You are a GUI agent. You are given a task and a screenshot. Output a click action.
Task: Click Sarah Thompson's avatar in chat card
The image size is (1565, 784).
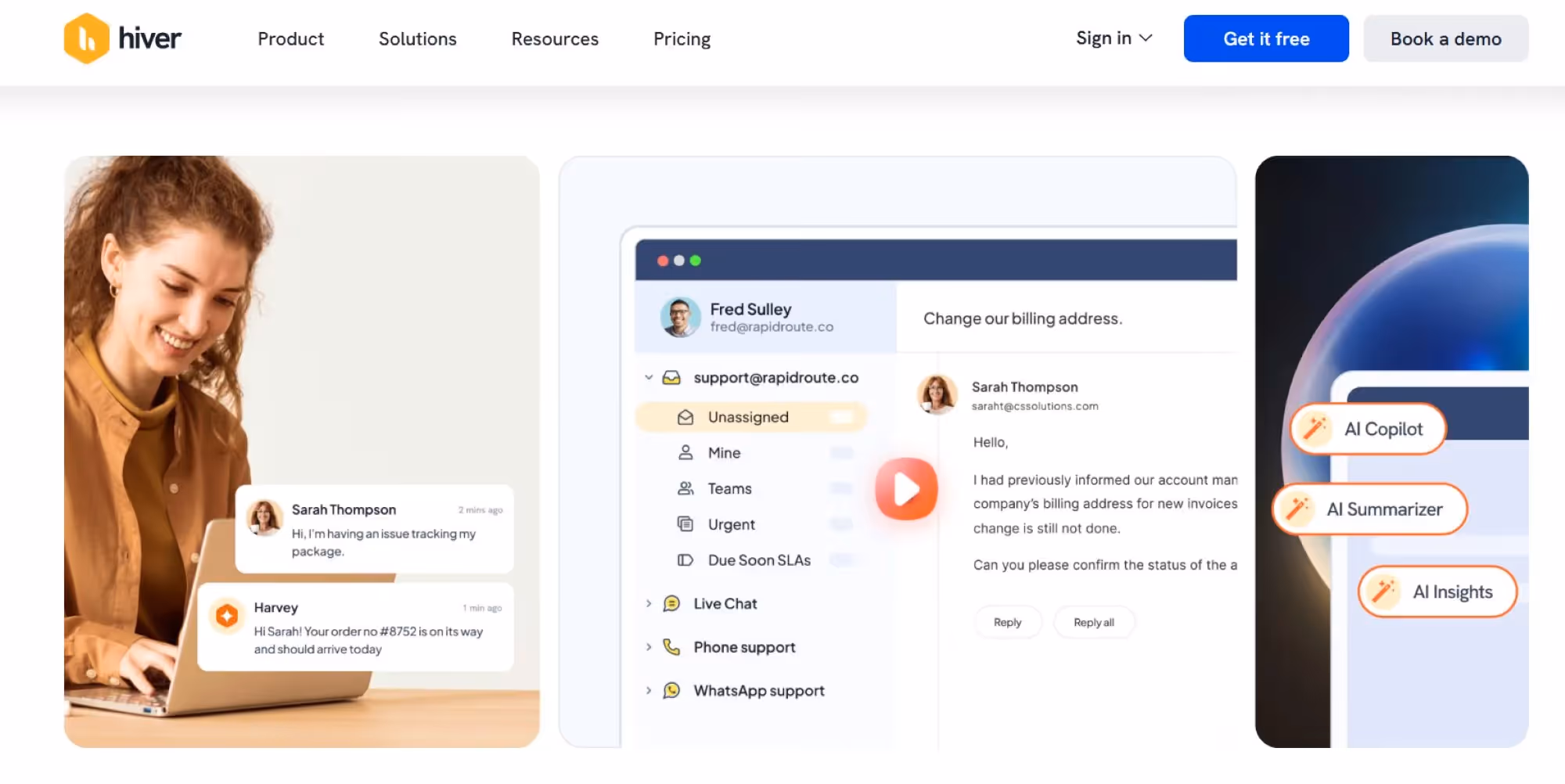264,518
